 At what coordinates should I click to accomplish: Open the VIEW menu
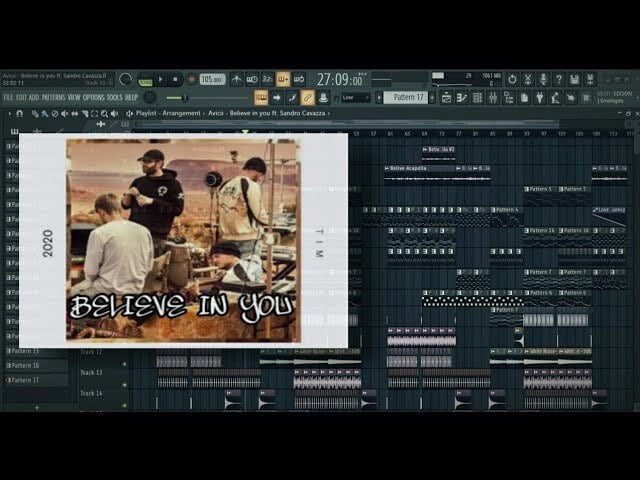tap(74, 98)
